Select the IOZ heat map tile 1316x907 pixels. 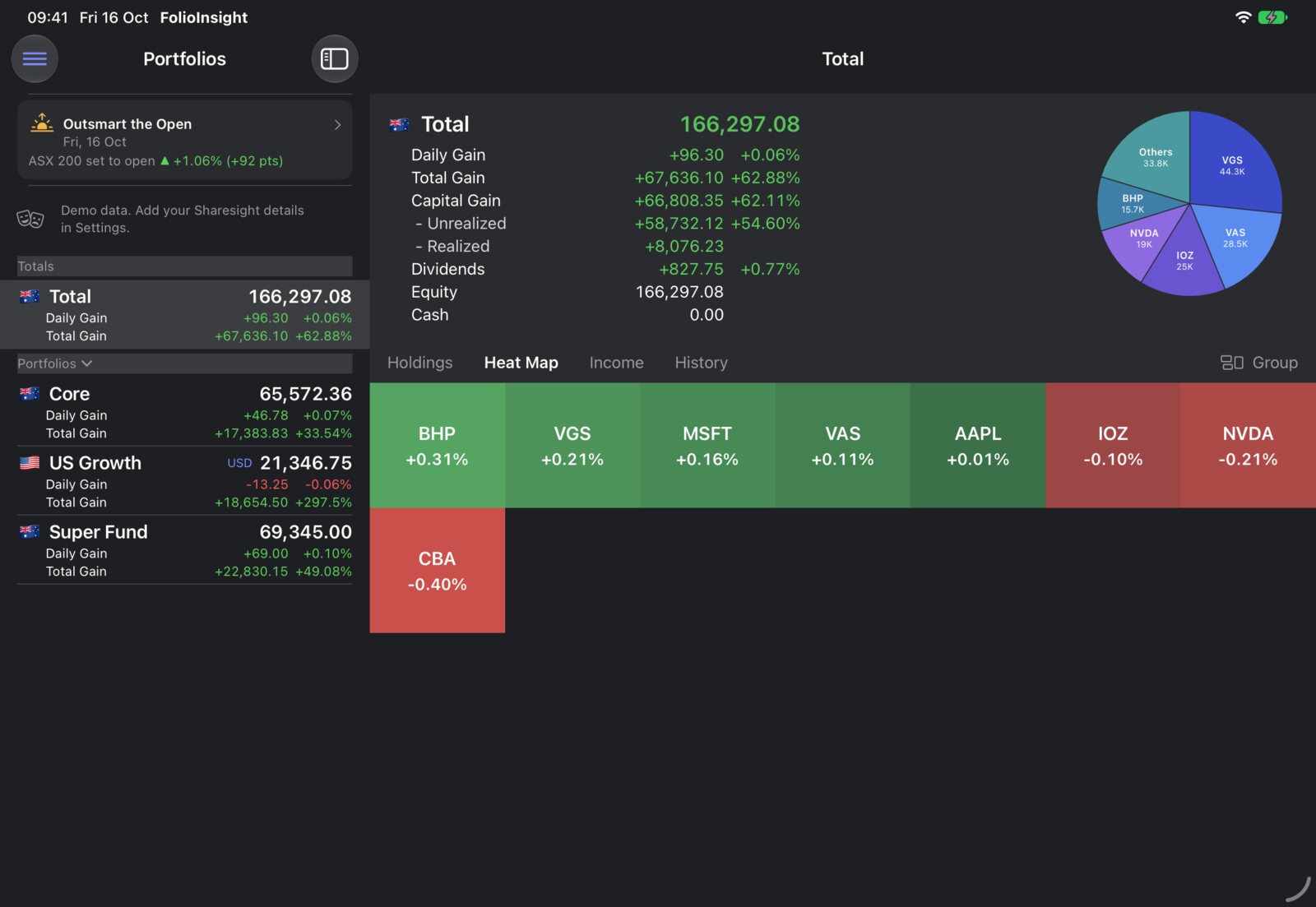coord(1113,445)
